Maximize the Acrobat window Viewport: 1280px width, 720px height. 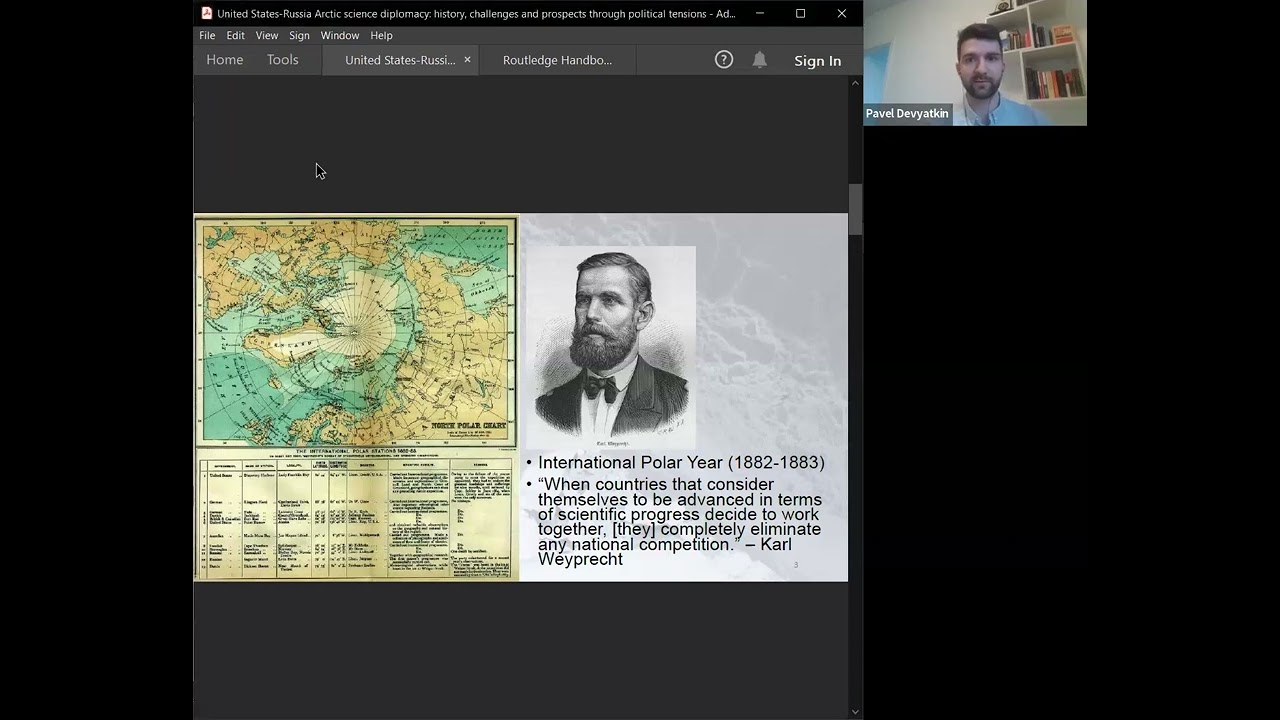pyautogui.click(x=800, y=13)
